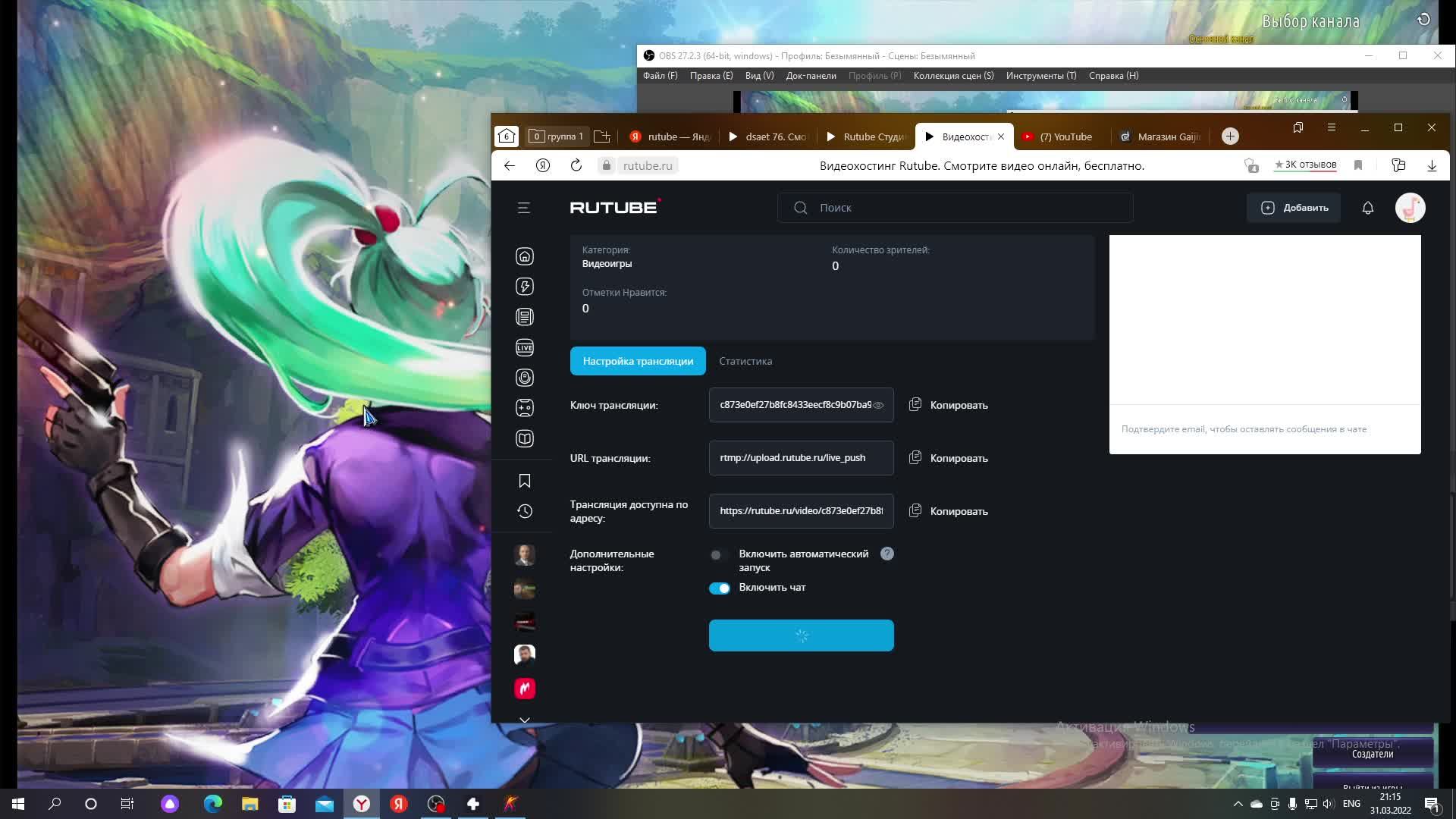Open OBS Коллекция сцен menu

pyautogui.click(x=952, y=76)
